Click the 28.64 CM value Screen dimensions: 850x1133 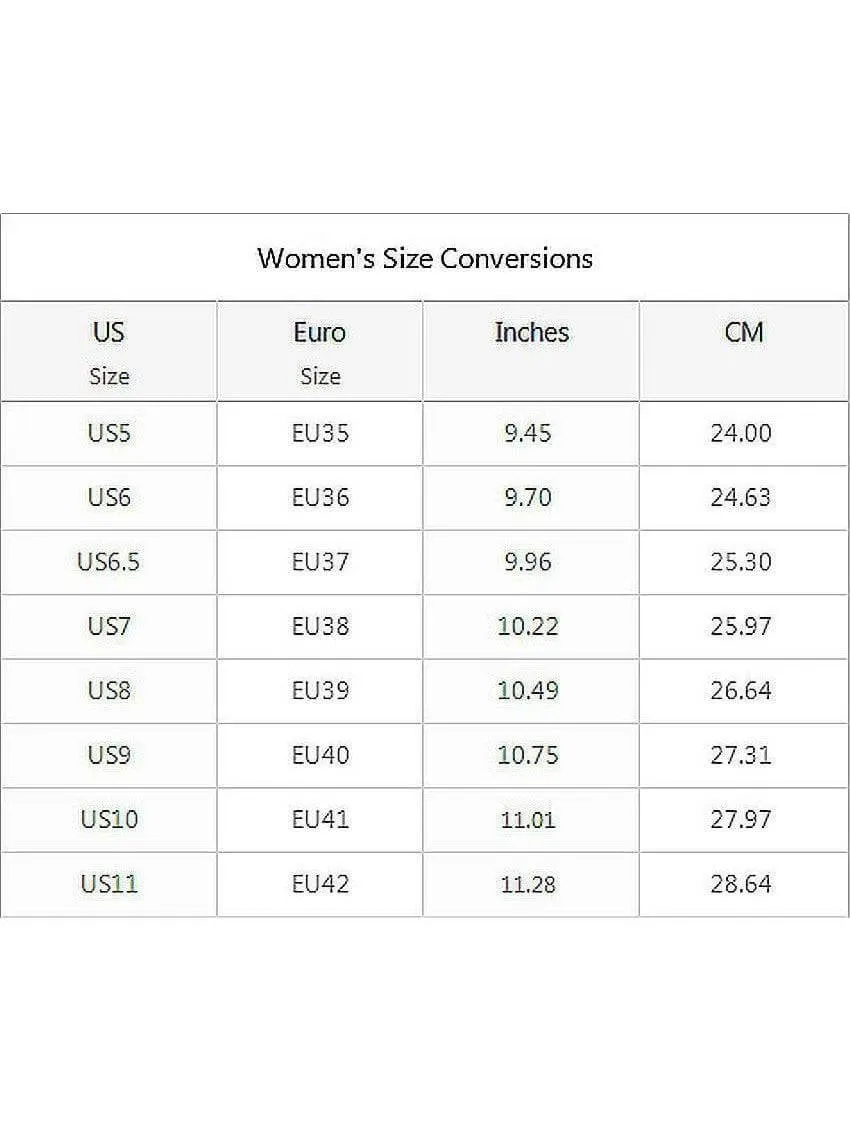[x=741, y=884]
